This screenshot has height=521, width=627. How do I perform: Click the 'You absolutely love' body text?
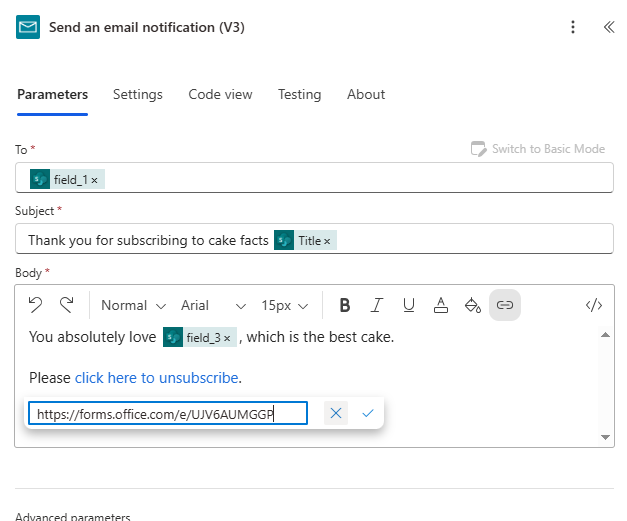pos(92,337)
